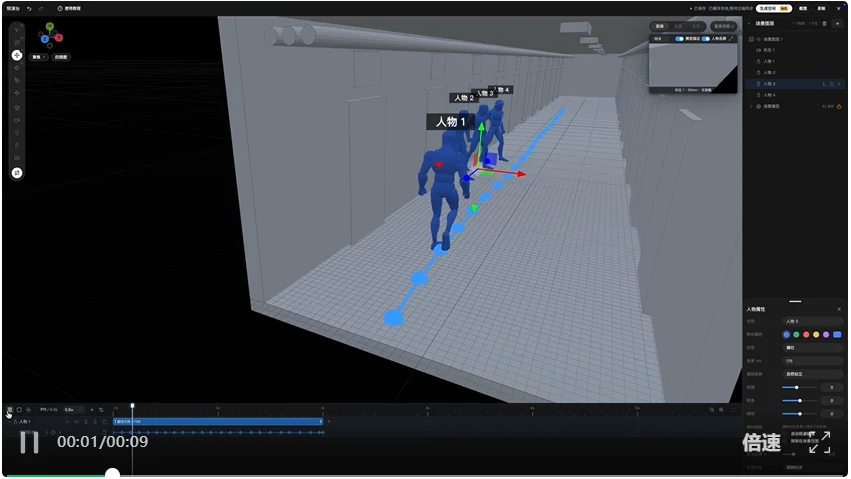The width and height of the screenshot is (851, 479).
Task: Tick the second checkbox in movement path options
Action: click(x=786, y=441)
